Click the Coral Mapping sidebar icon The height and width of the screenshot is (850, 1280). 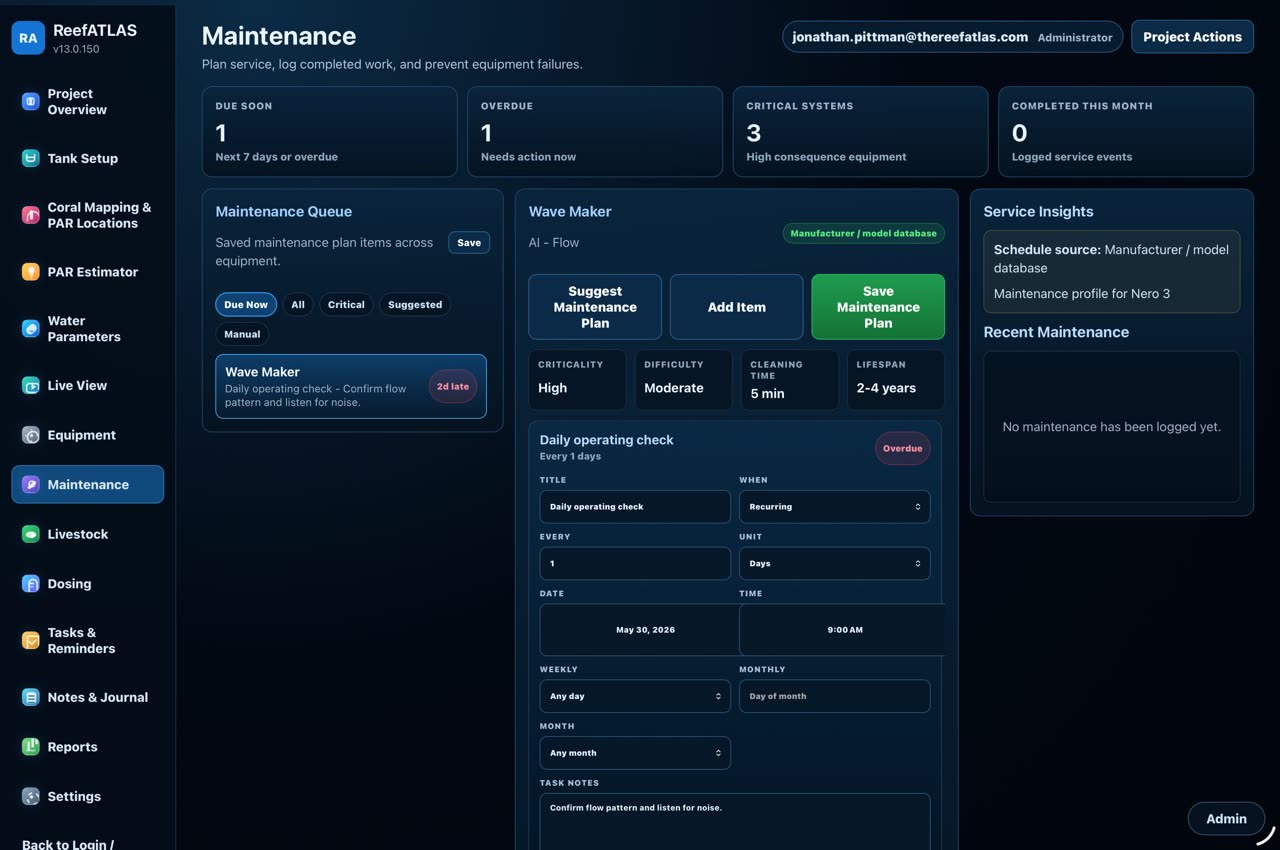point(31,215)
